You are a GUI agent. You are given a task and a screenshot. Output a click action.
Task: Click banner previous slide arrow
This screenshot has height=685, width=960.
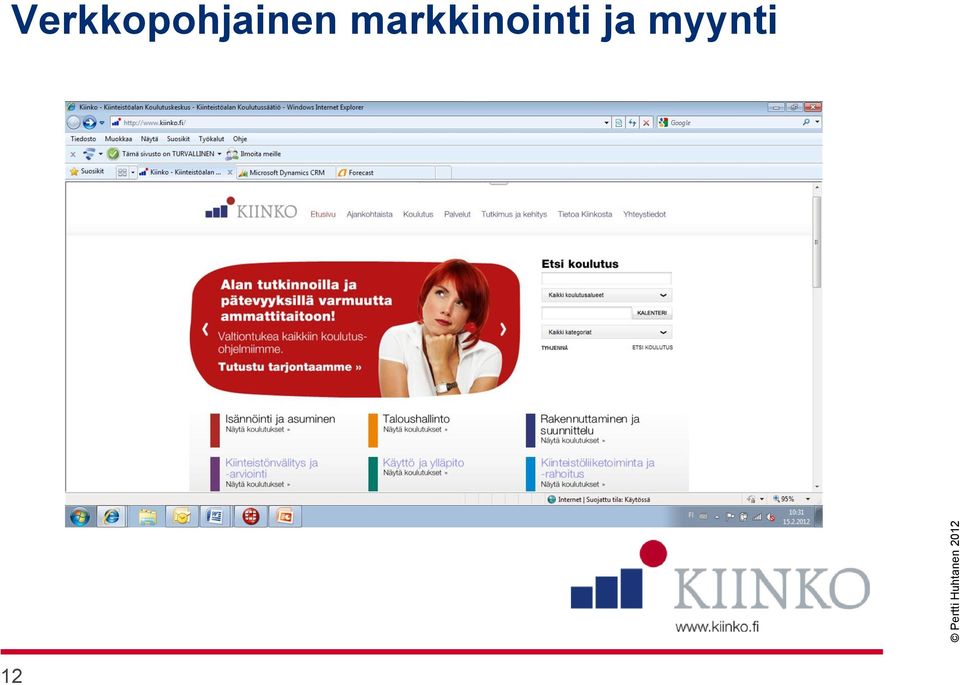[x=205, y=329]
